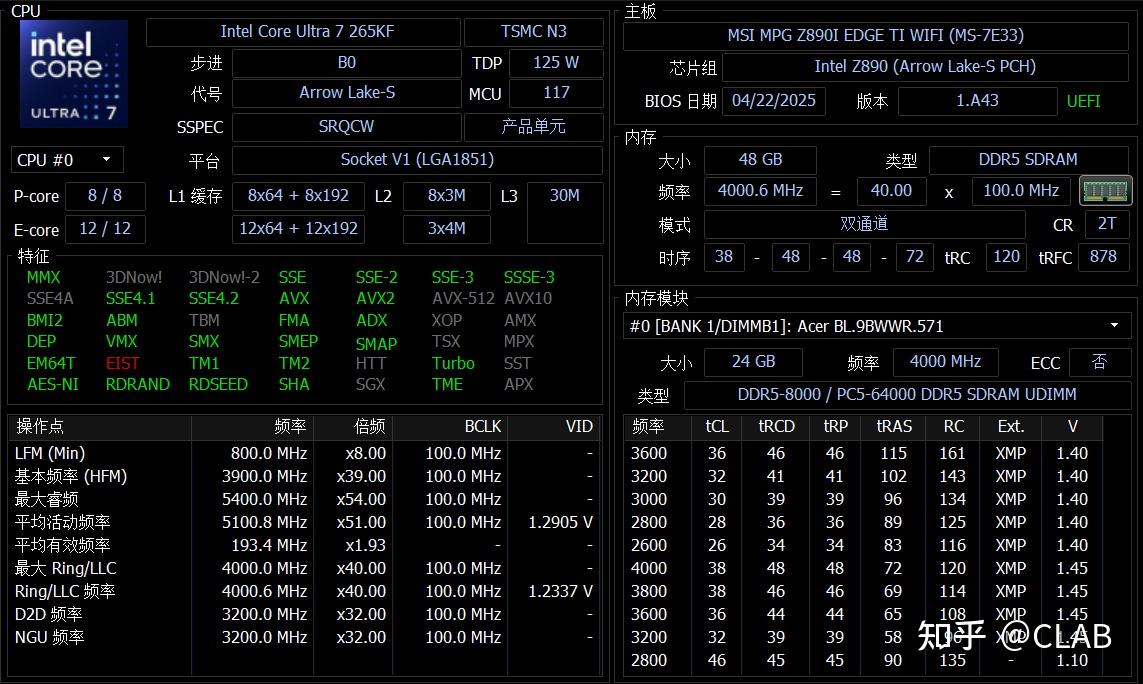Click the green UEFI indicator
1143x684 pixels.
(x=1083, y=101)
